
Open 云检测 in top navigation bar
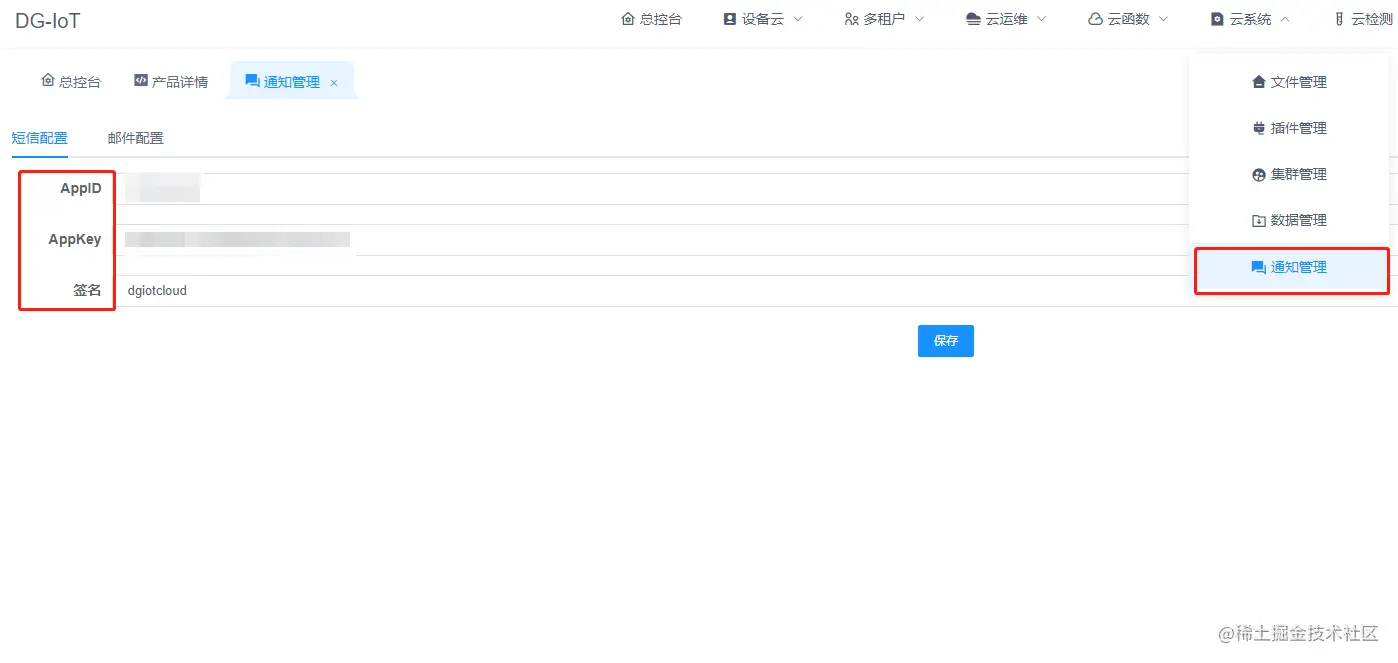coord(1364,19)
